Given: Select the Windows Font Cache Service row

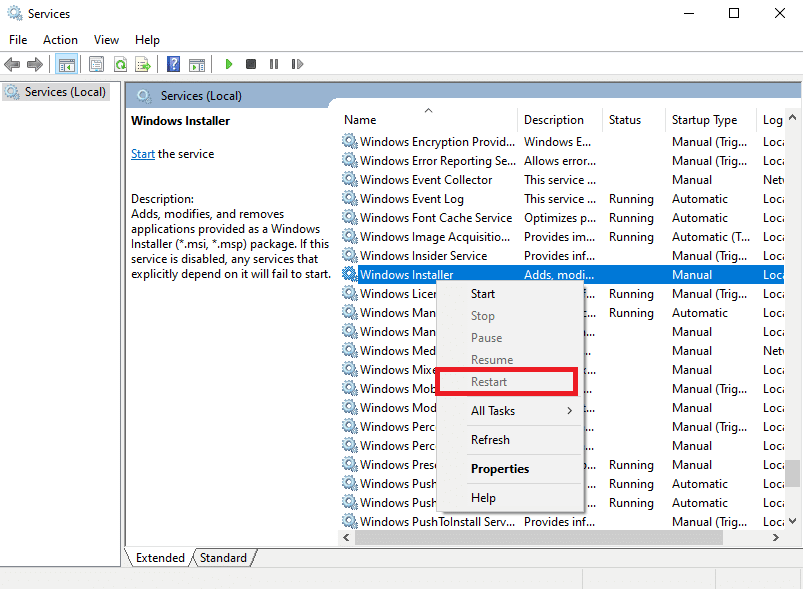Looking at the screenshot, I should coord(562,218).
